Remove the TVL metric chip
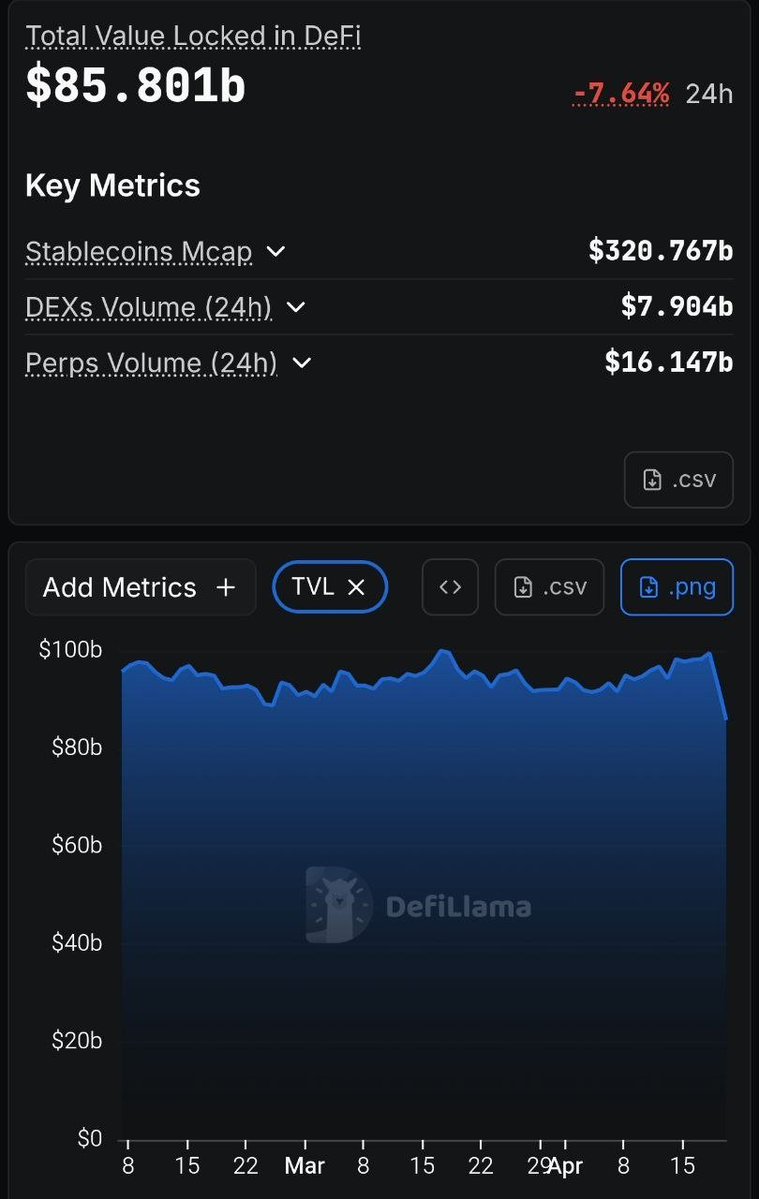The width and height of the screenshot is (759, 1199). pyautogui.click(x=356, y=587)
